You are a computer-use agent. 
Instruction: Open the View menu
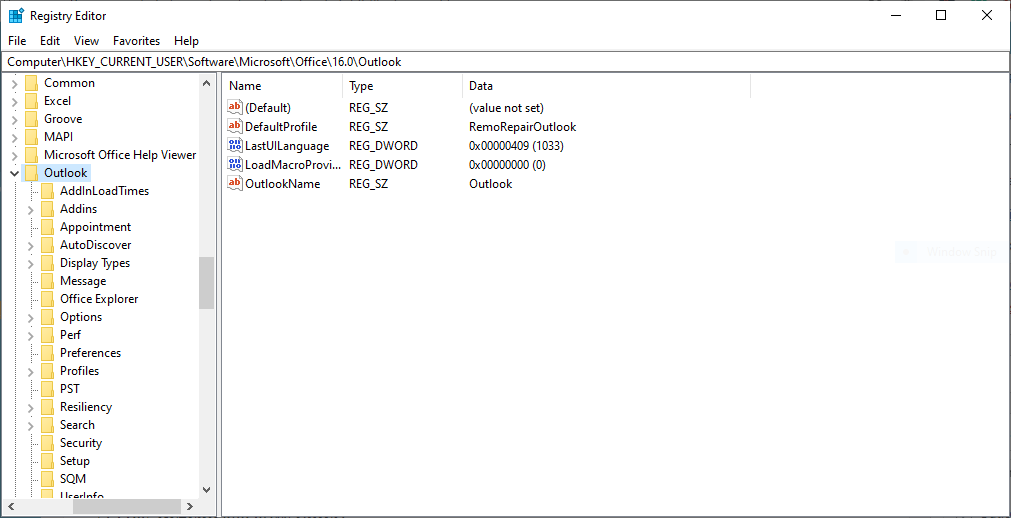point(86,41)
